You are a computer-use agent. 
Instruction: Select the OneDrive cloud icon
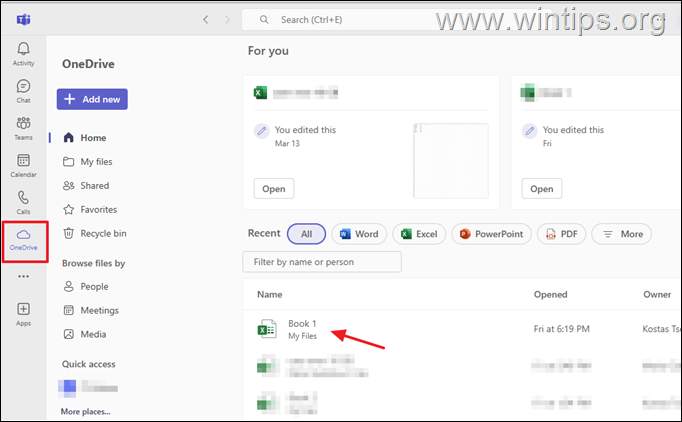tap(23, 238)
